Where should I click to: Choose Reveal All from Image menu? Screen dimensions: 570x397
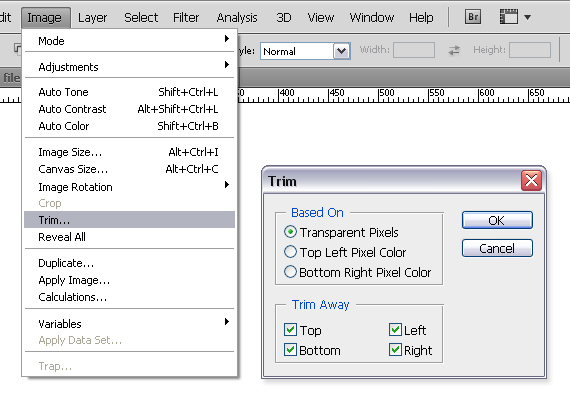tap(129, 237)
